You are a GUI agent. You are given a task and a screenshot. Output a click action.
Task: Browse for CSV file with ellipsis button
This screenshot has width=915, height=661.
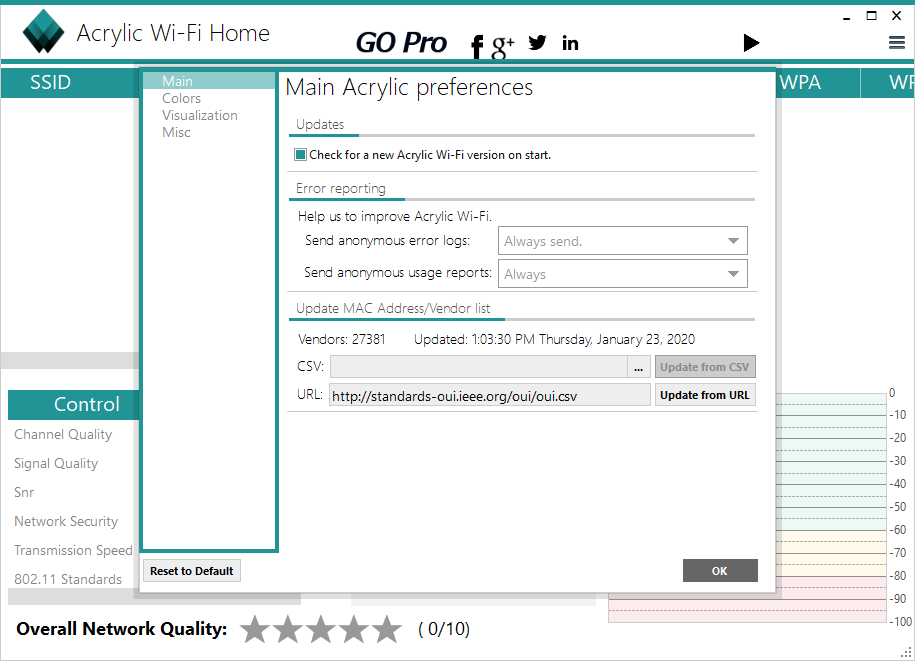[638, 367]
